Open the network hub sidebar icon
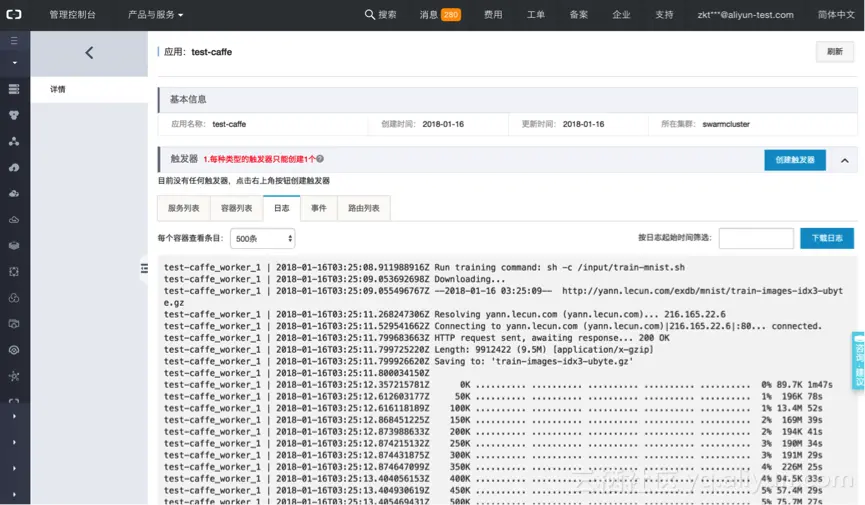865x505 pixels. click(x=14, y=376)
